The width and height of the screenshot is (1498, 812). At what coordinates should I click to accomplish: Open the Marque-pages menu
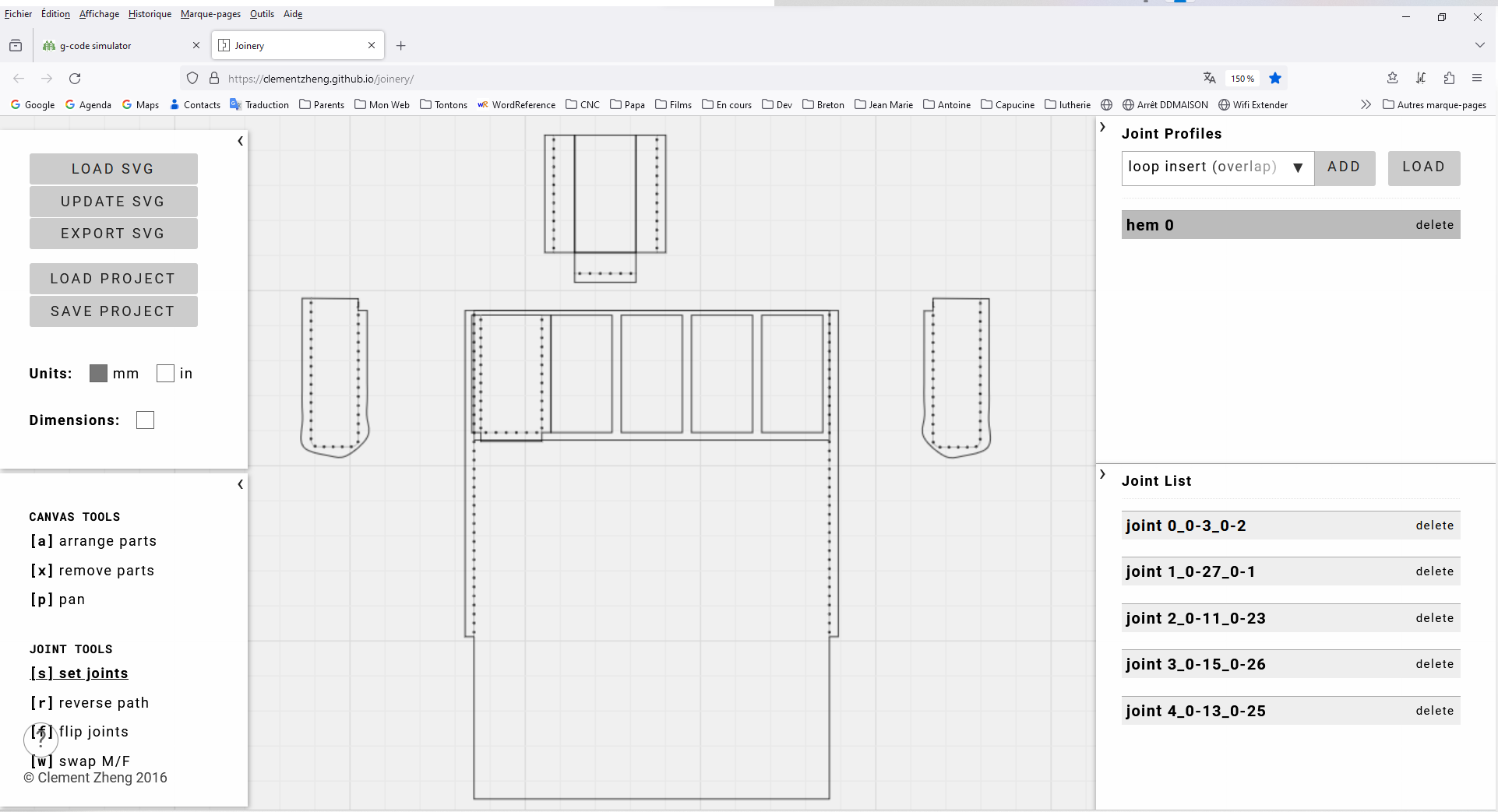[210, 14]
